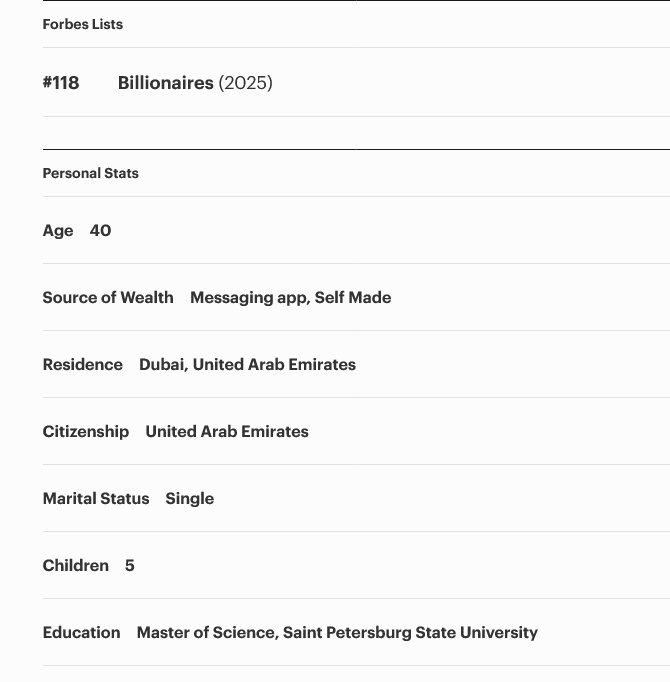Click the divider line above Personal Stats
The height and width of the screenshot is (682, 670).
tap(356, 149)
